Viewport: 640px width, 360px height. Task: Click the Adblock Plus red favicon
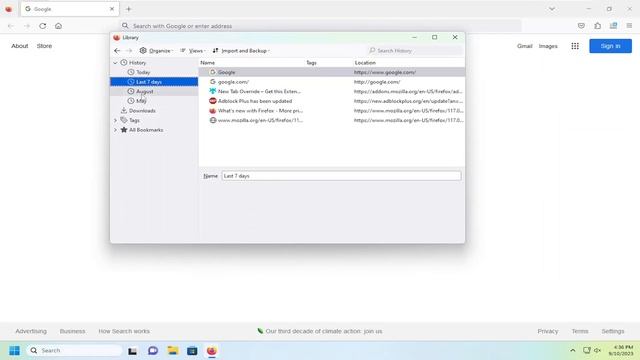click(x=213, y=101)
